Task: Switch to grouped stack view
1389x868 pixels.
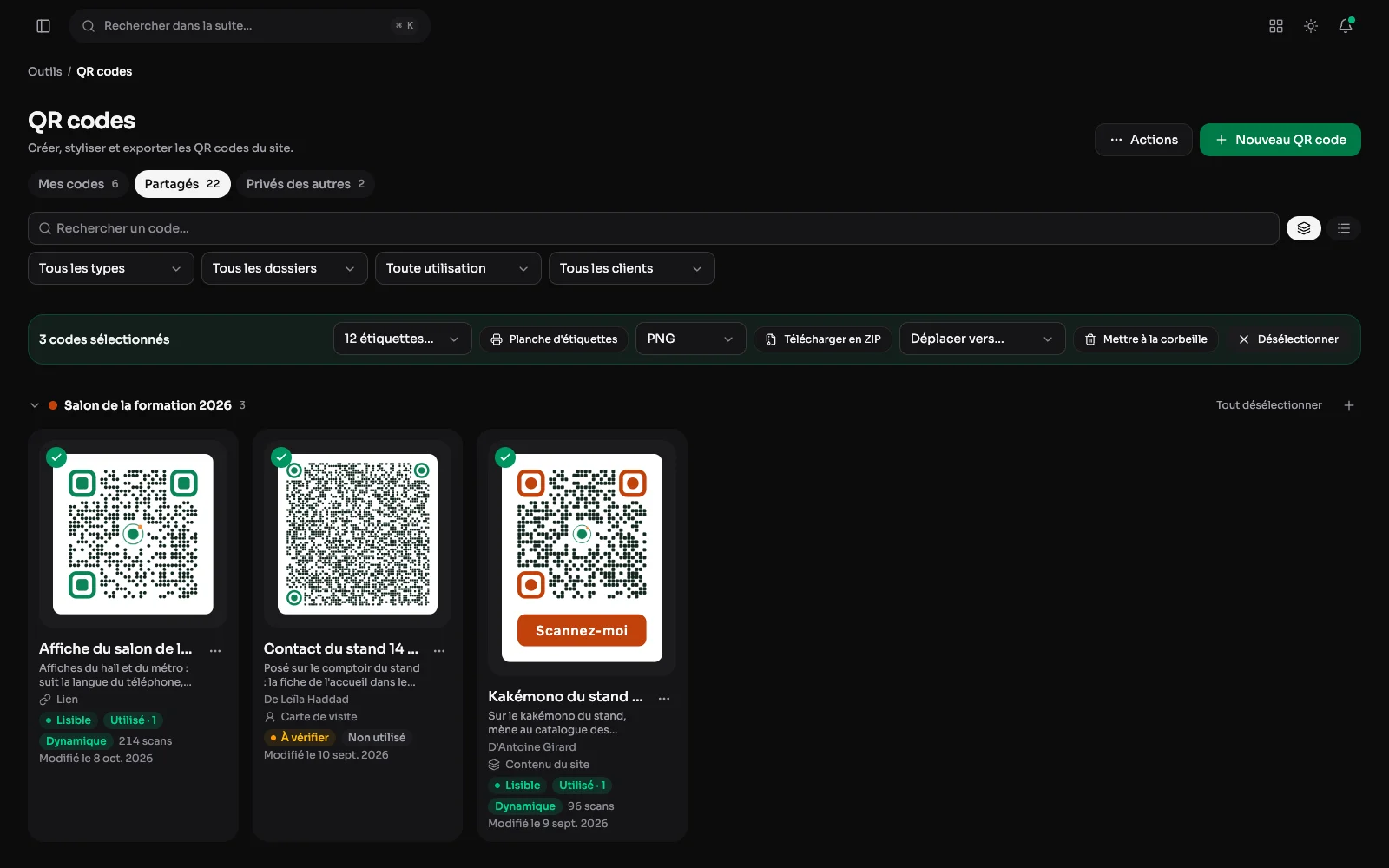Action: click(x=1304, y=228)
